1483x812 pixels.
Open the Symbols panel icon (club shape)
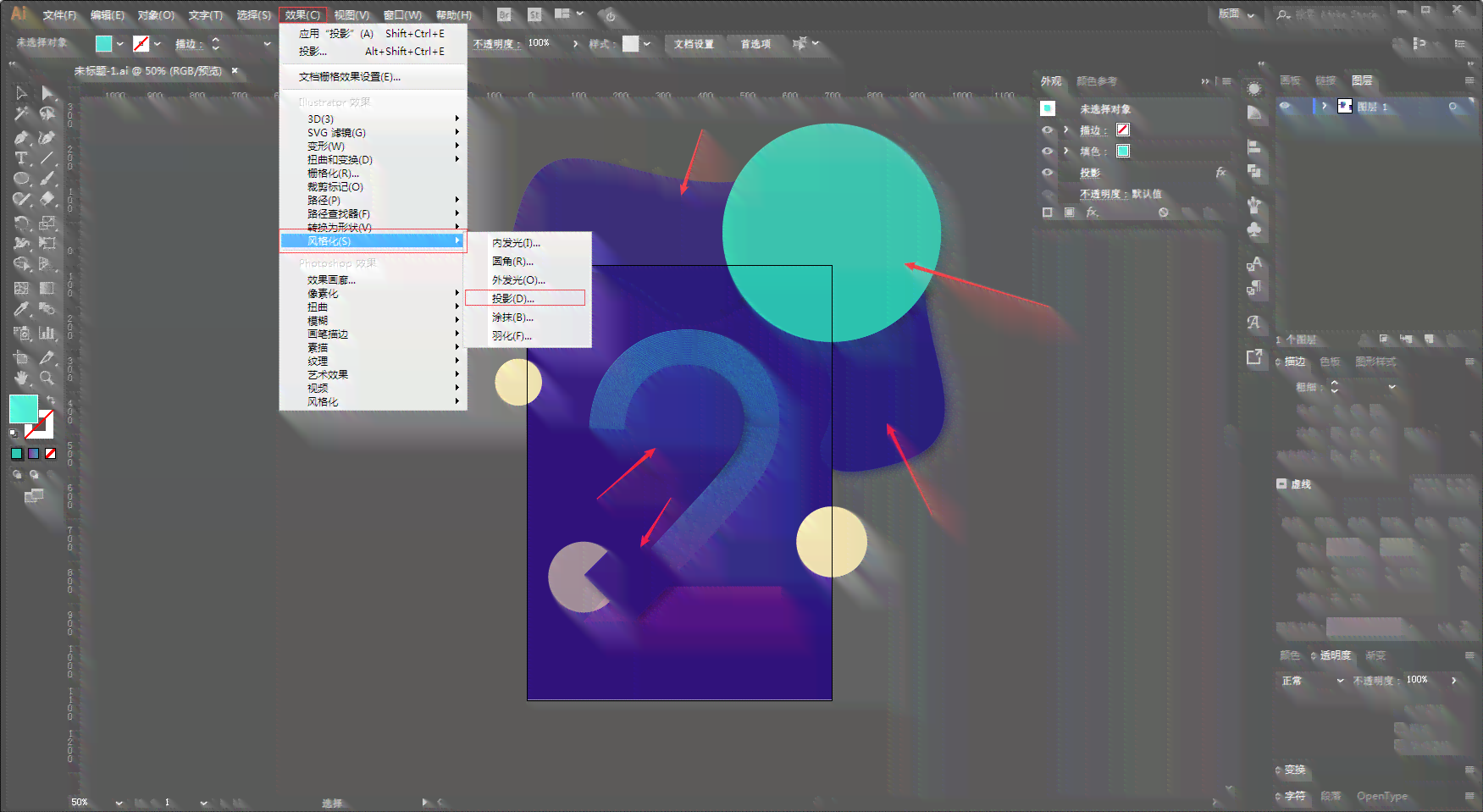coord(1254,229)
